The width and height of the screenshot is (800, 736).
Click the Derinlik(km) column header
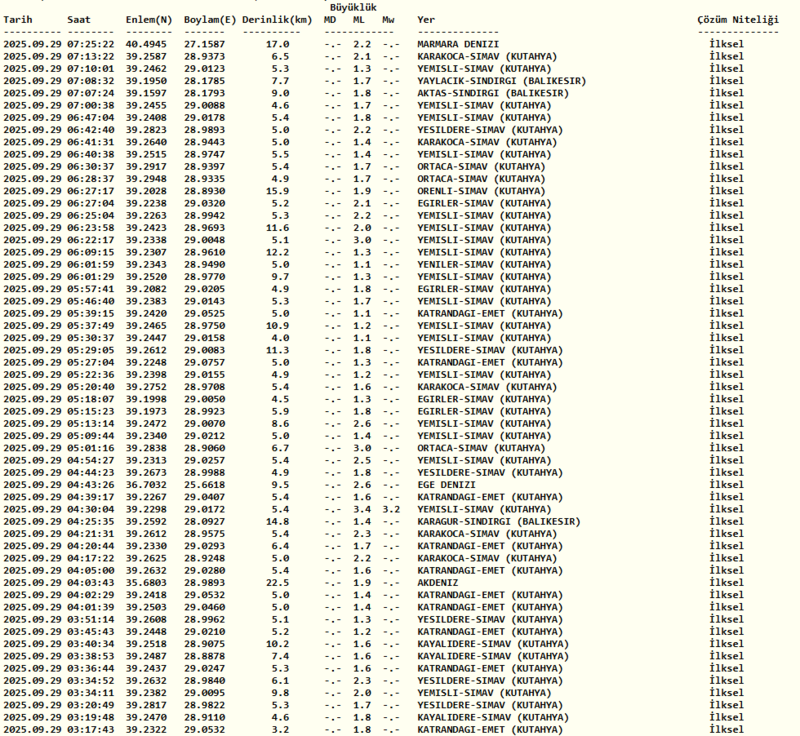277,20
